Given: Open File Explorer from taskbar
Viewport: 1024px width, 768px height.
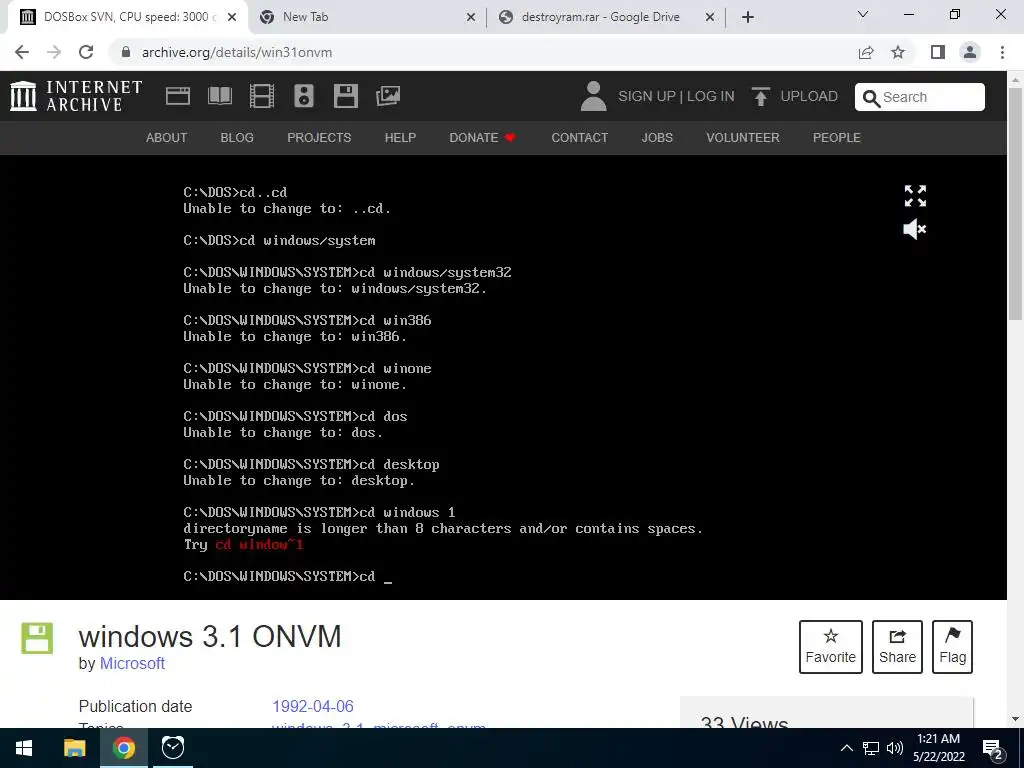Looking at the screenshot, I should (74, 748).
